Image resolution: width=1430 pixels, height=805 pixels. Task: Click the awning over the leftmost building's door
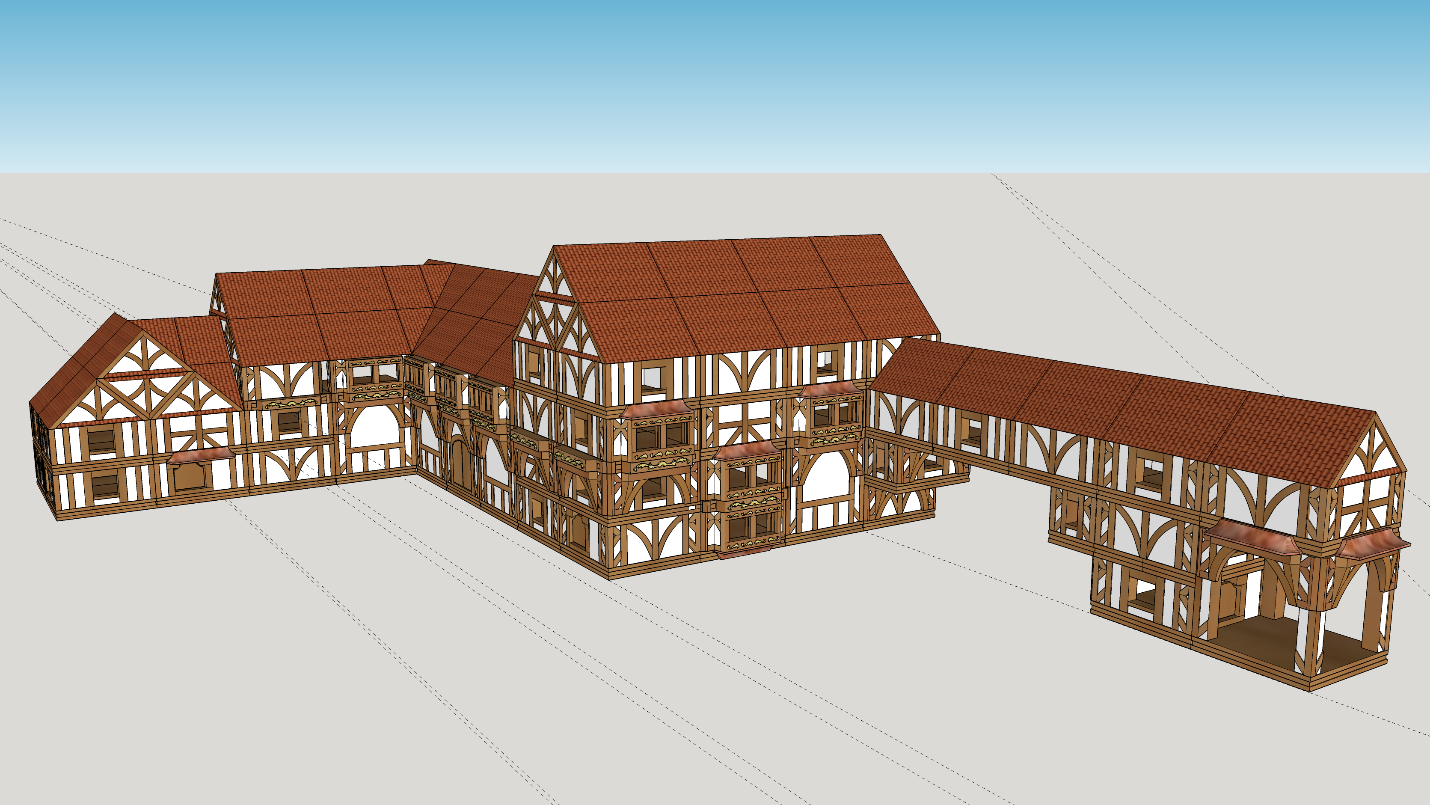200,455
